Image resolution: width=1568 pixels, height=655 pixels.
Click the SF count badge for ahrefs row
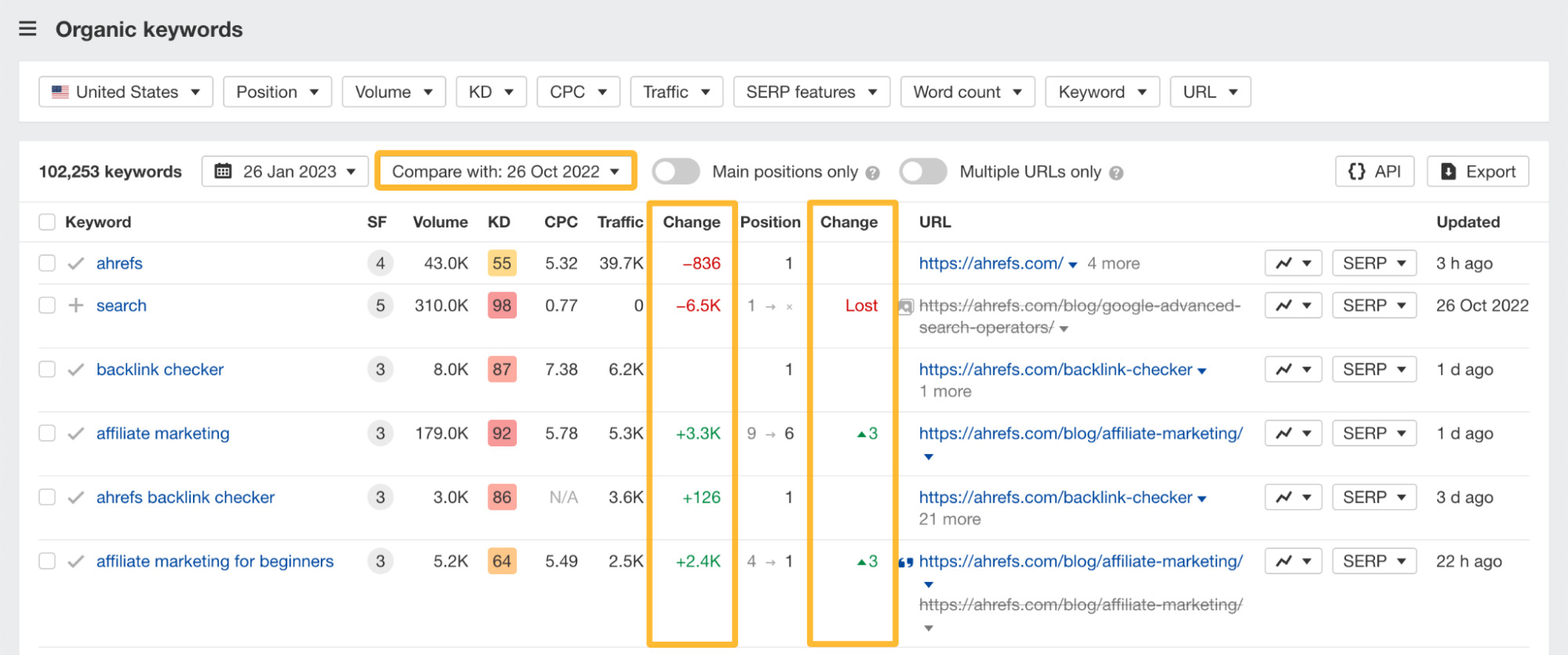(x=380, y=264)
